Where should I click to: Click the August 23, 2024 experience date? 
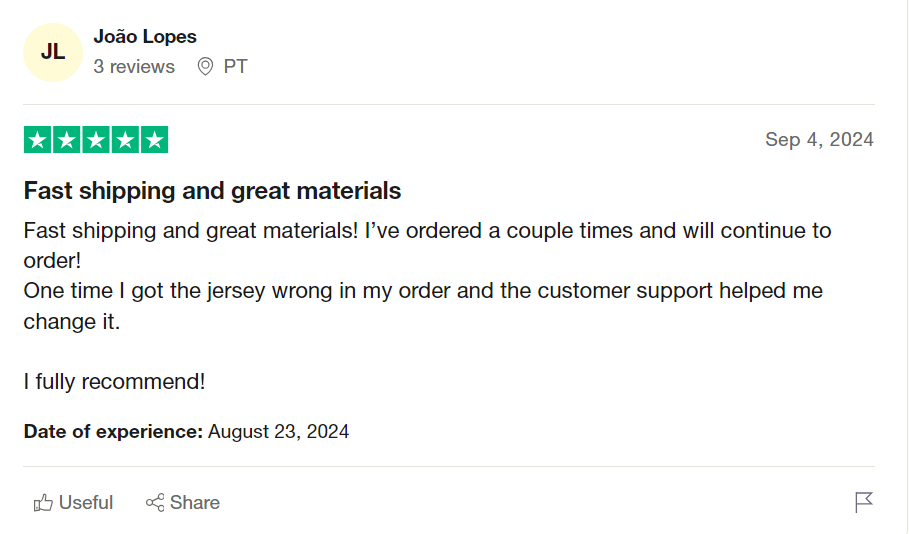tap(278, 432)
